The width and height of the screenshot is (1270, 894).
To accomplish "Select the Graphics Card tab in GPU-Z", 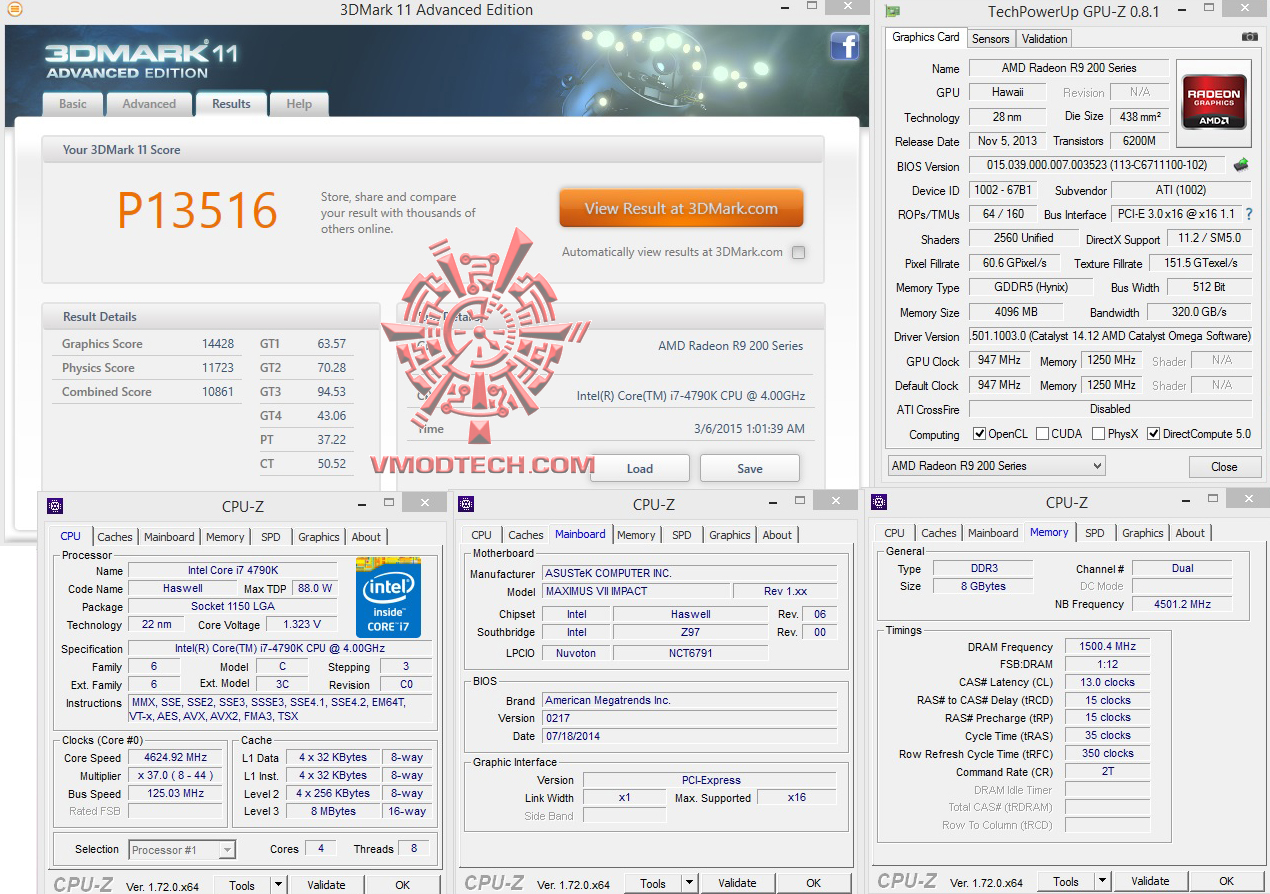I will pos(926,37).
